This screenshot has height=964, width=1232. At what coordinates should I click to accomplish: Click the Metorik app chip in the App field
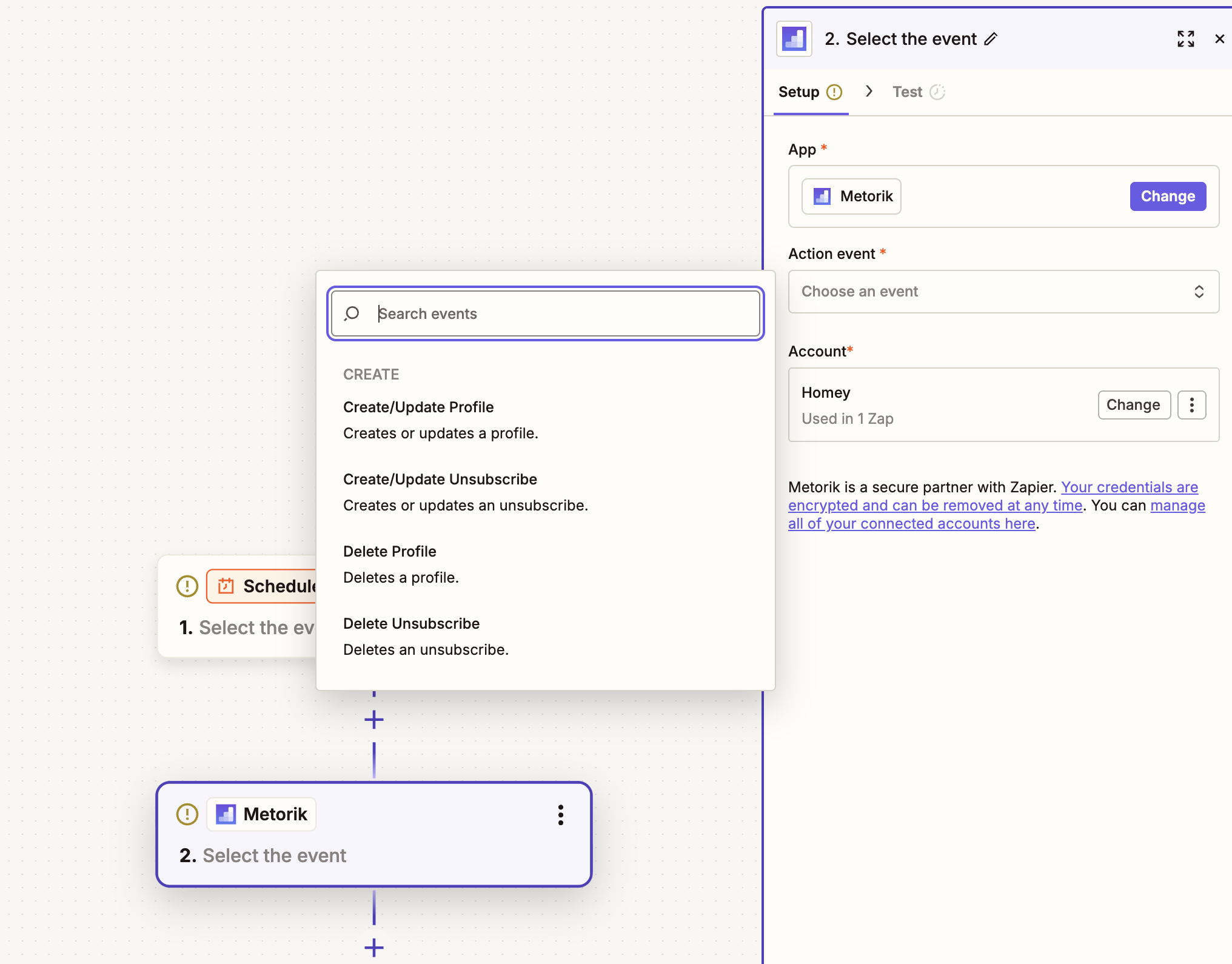coord(851,196)
